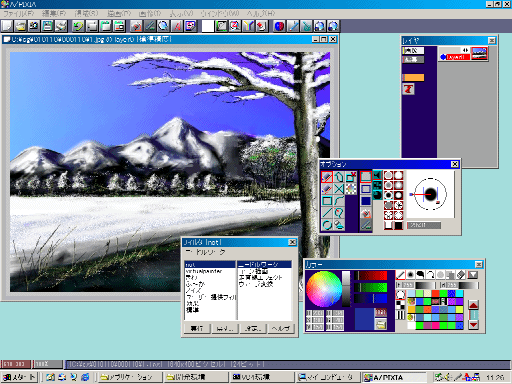This screenshot has width=512, height=384.
Task: Click the red up arrow beside the palette
Action: click(473, 305)
